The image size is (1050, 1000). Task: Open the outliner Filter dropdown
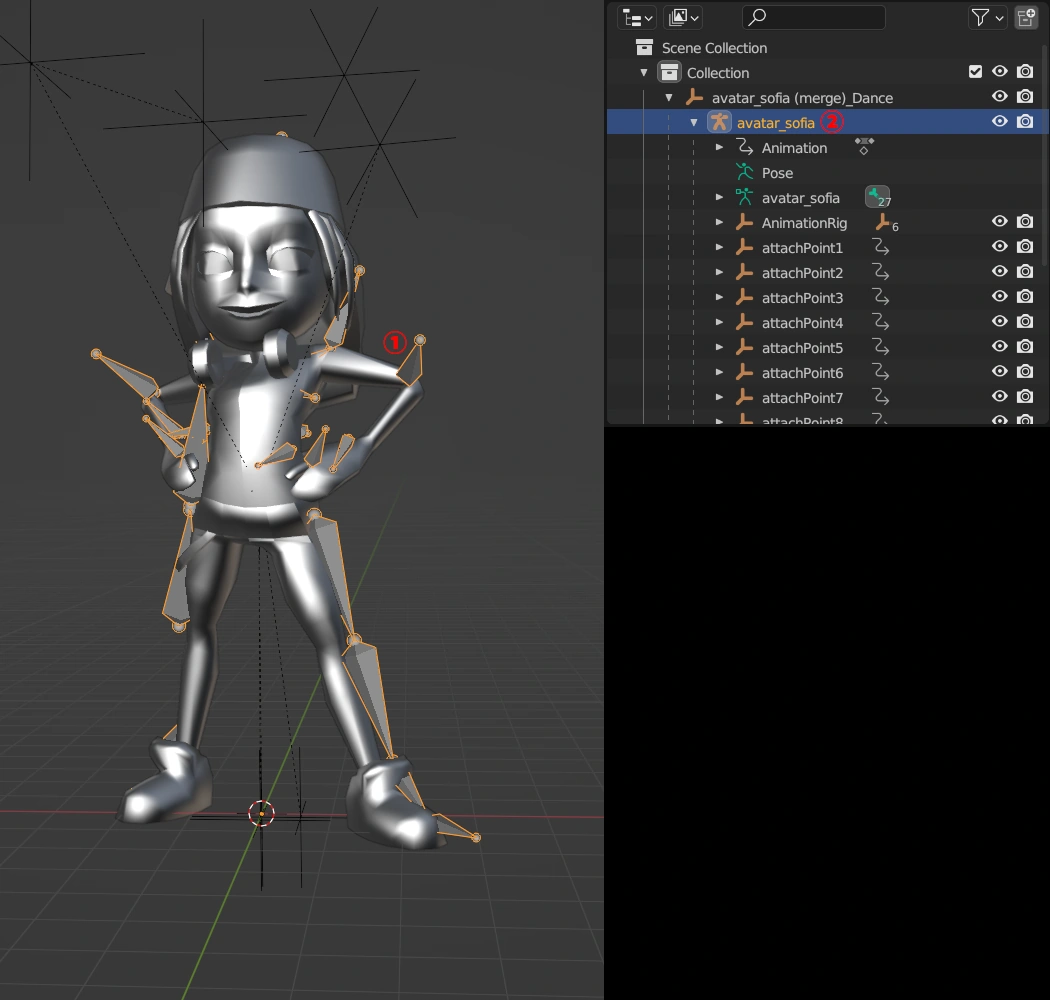[987, 17]
